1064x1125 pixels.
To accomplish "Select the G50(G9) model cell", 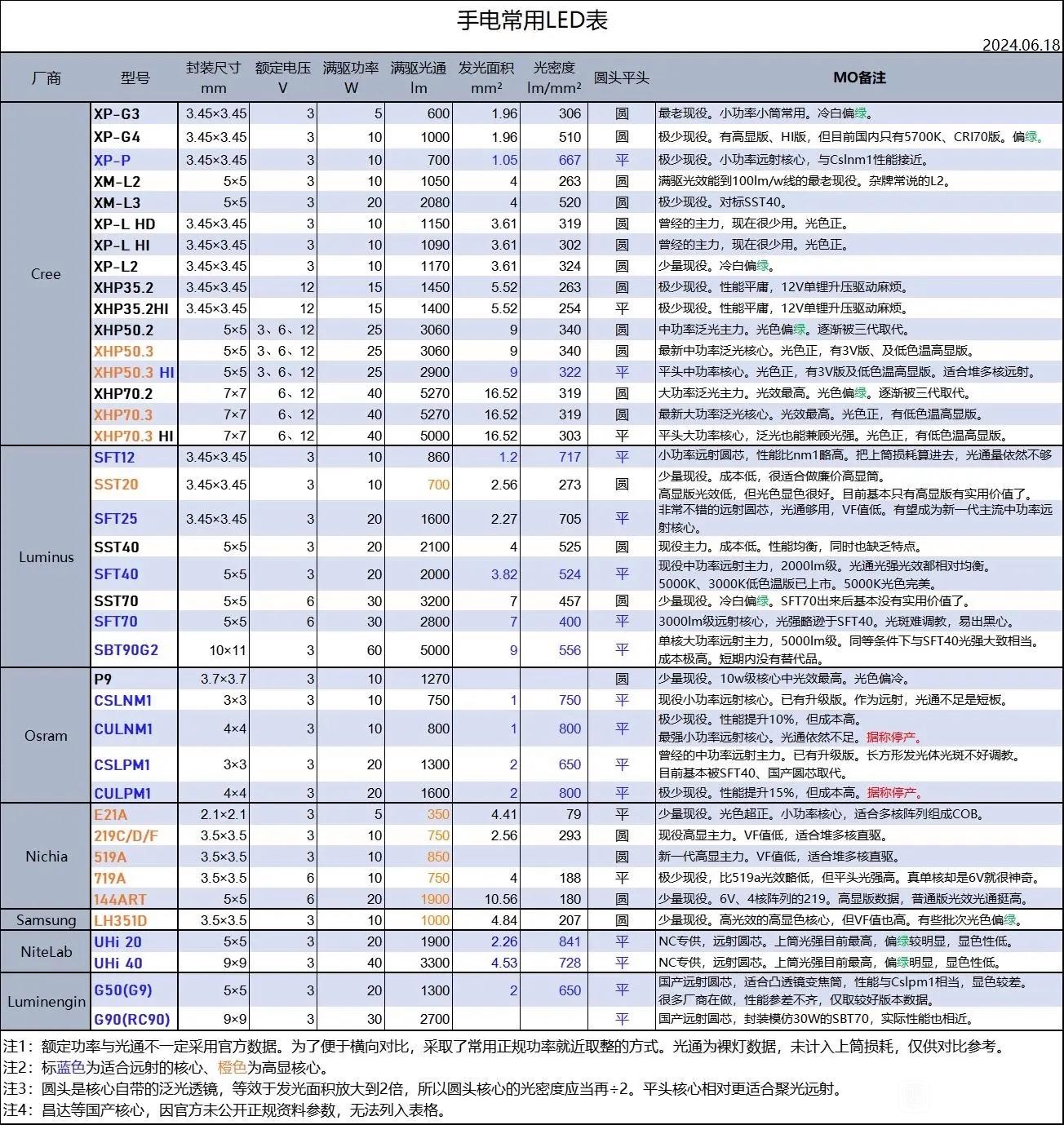I will click(135, 990).
